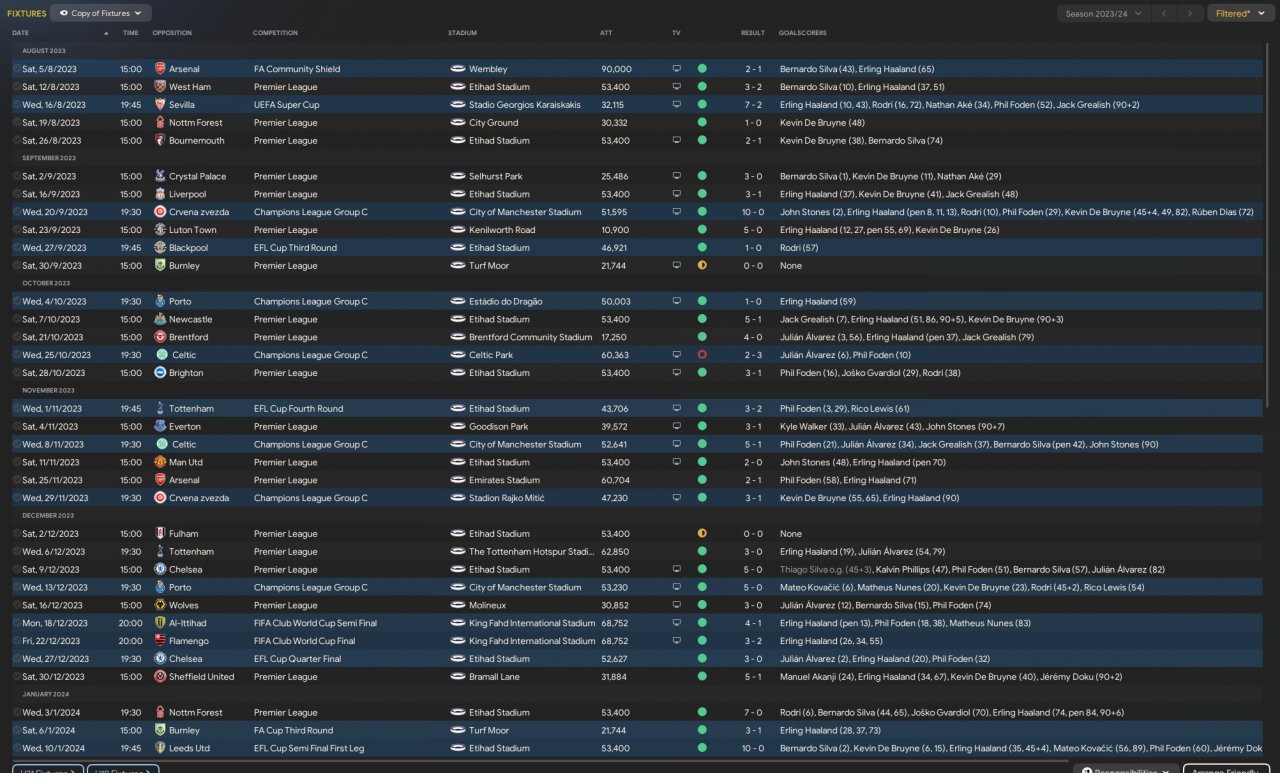This screenshot has width=1280, height=773.
Task: Toggle the tick circle beside Sat, 30/9/2023
Action: click(x=17, y=266)
